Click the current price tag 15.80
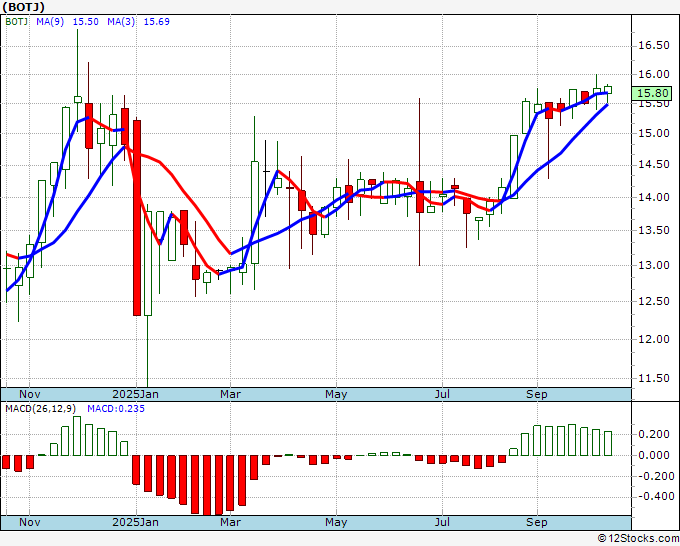680x546 pixels. 652,93
